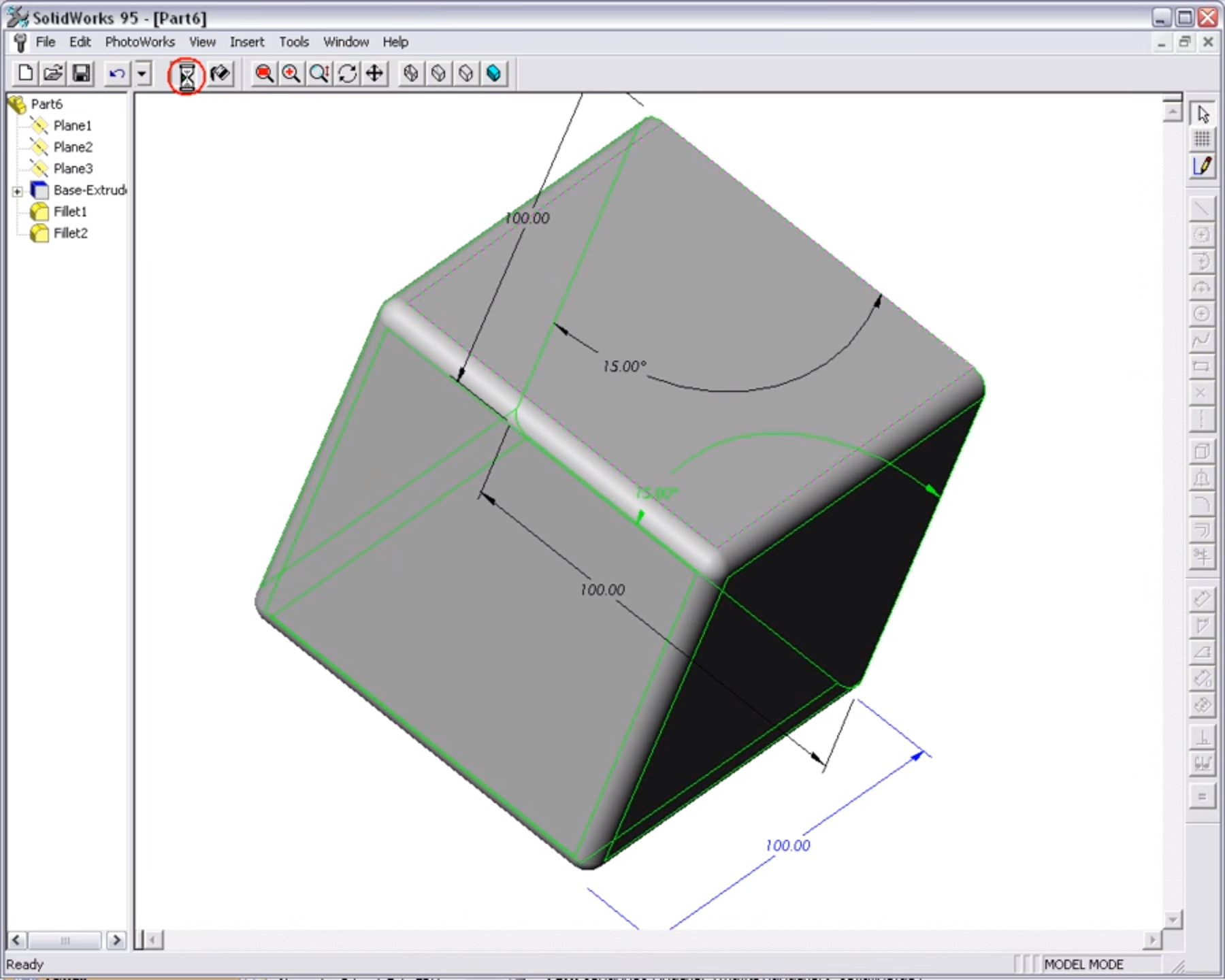
Task: Click the hourglass rebuild icon
Action: (186, 75)
